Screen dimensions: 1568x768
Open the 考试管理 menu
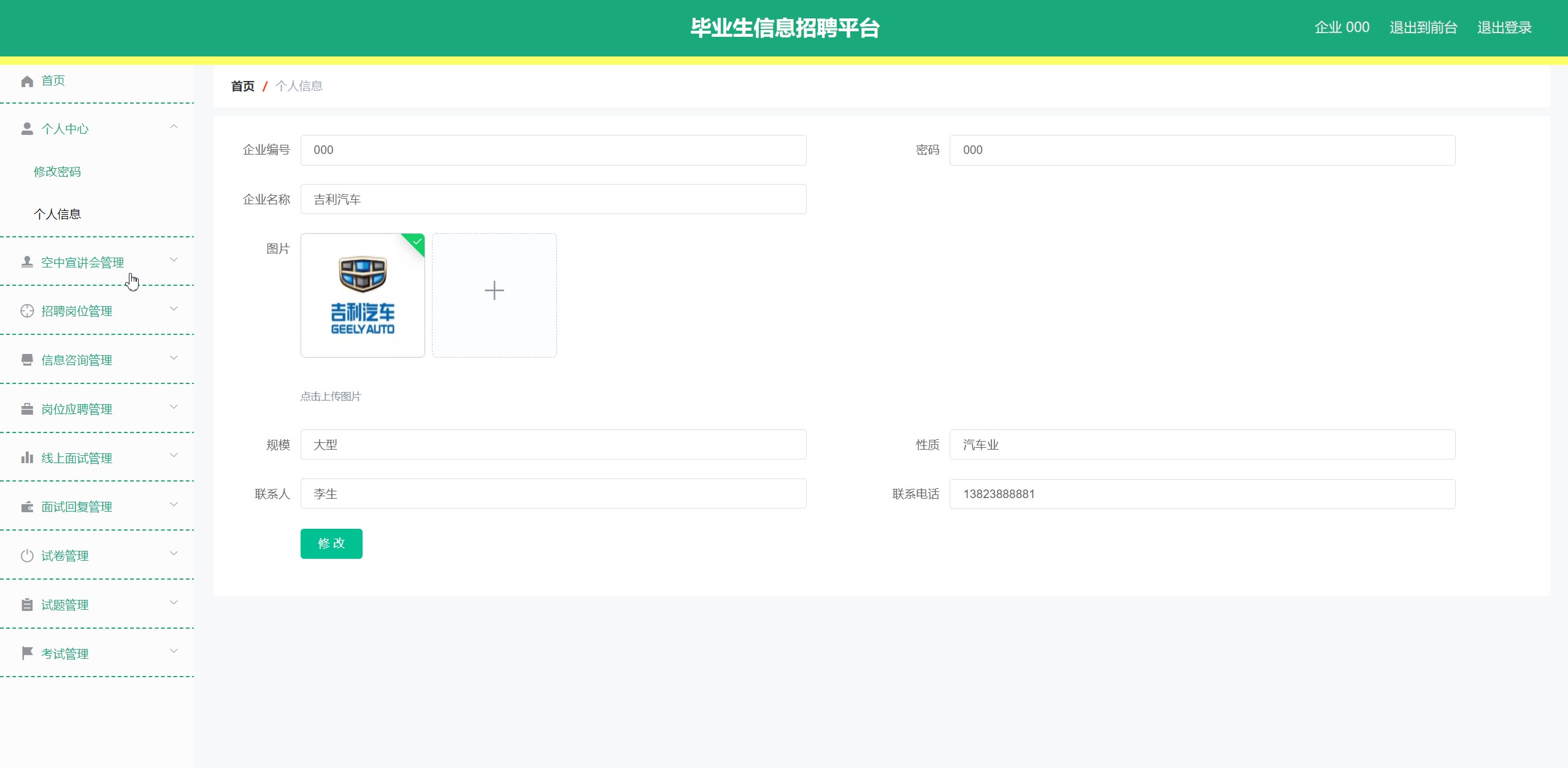(97, 653)
